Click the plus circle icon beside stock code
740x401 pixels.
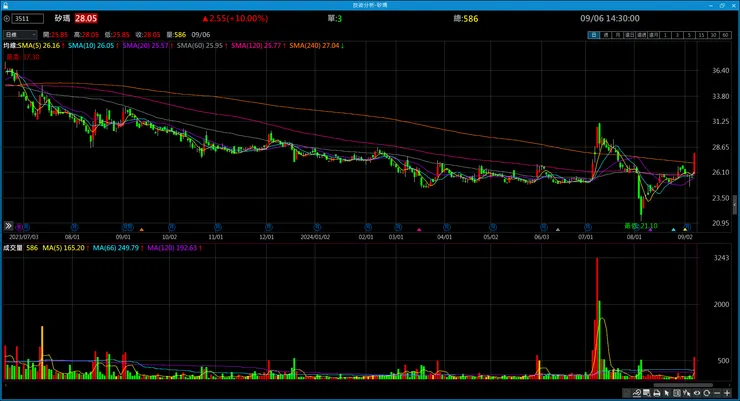click(7, 18)
